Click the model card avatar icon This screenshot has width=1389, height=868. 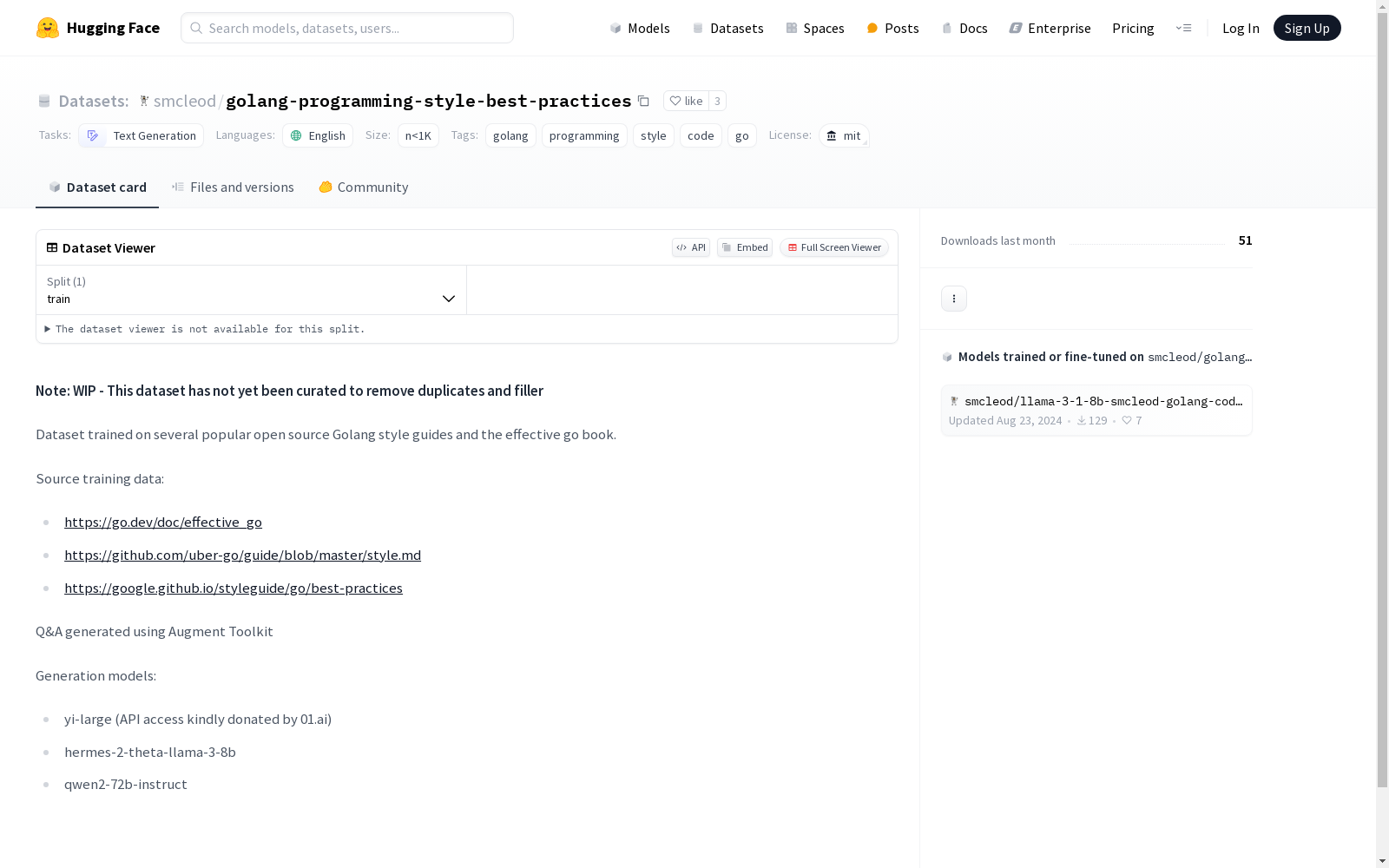pos(954,401)
